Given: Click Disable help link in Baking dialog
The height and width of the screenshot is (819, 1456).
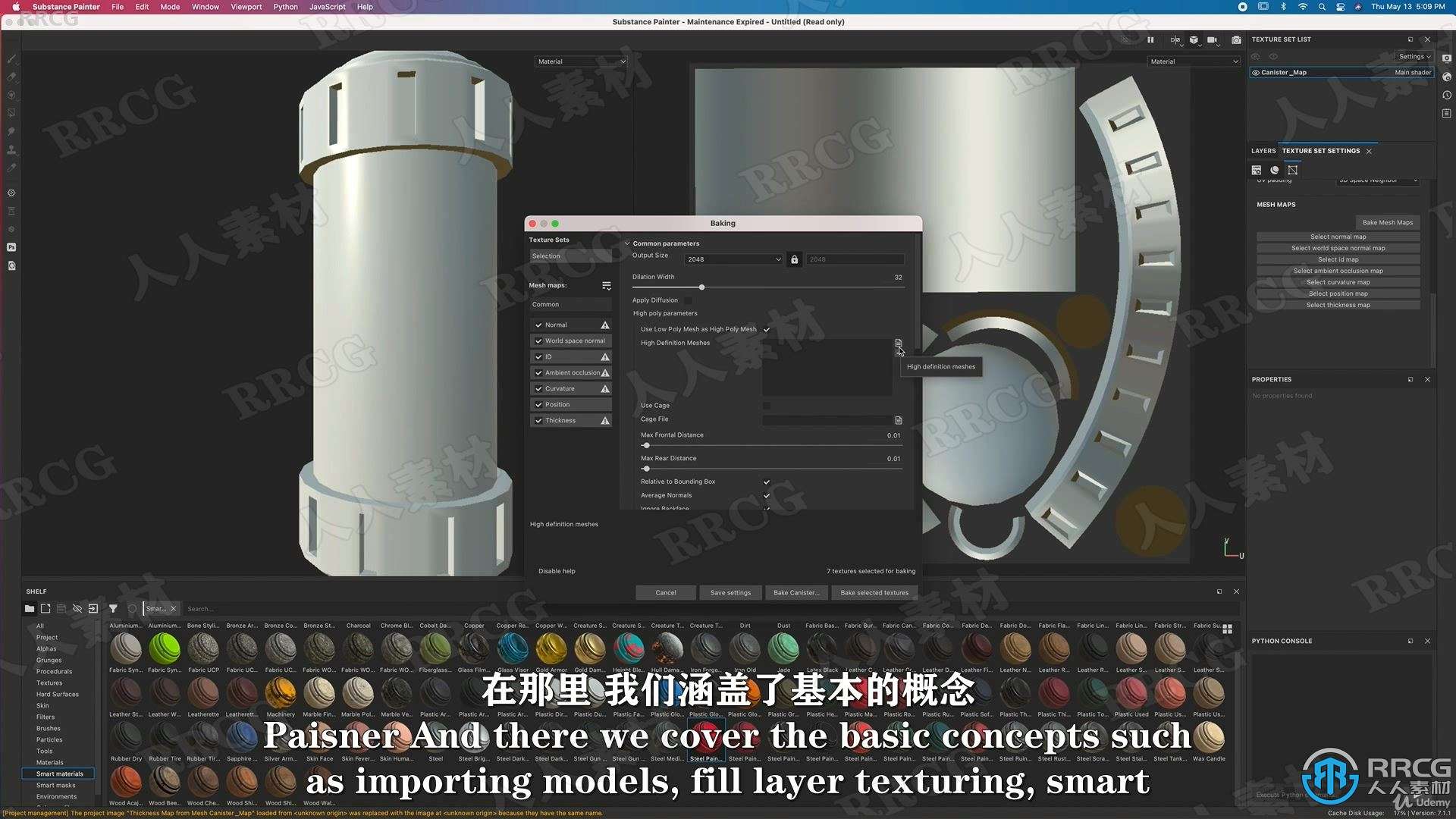Looking at the screenshot, I should pyautogui.click(x=557, y=571).
